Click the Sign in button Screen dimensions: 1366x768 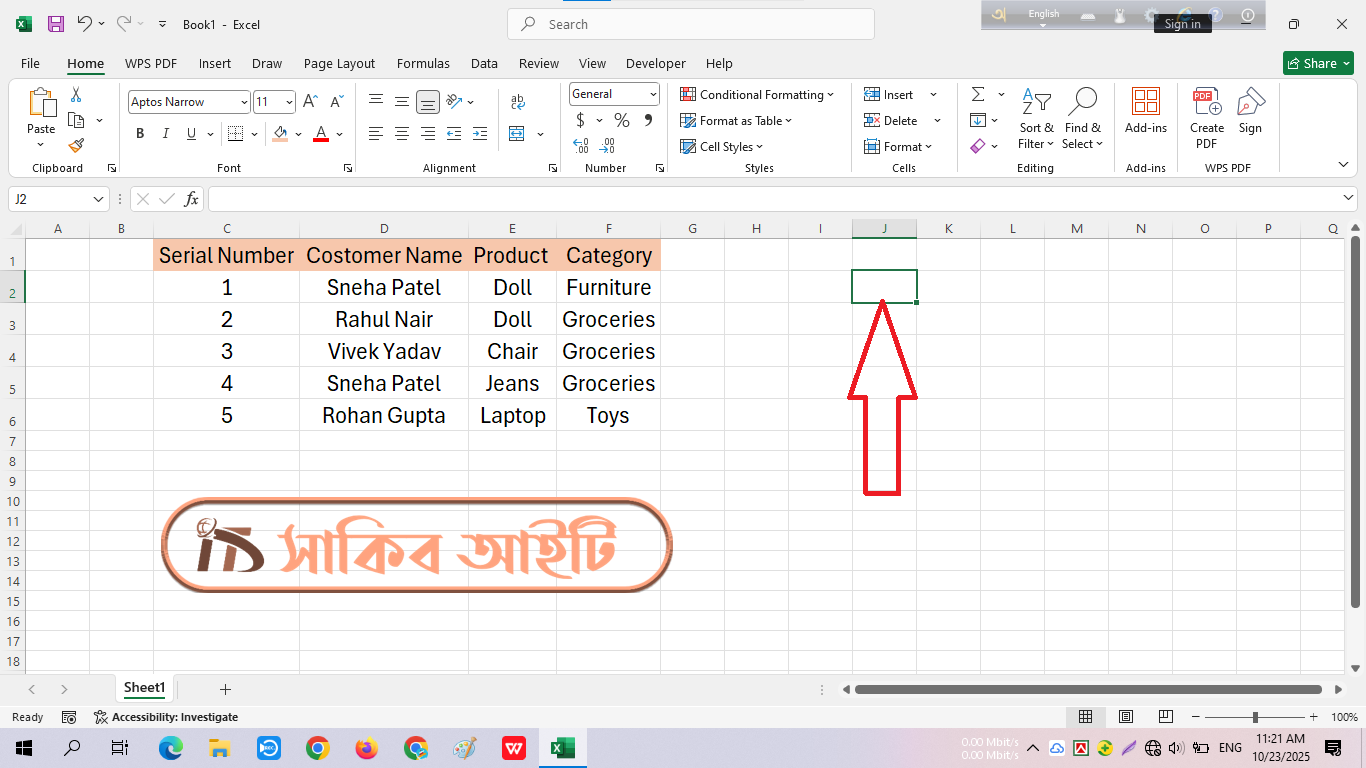coord(1182,24)
